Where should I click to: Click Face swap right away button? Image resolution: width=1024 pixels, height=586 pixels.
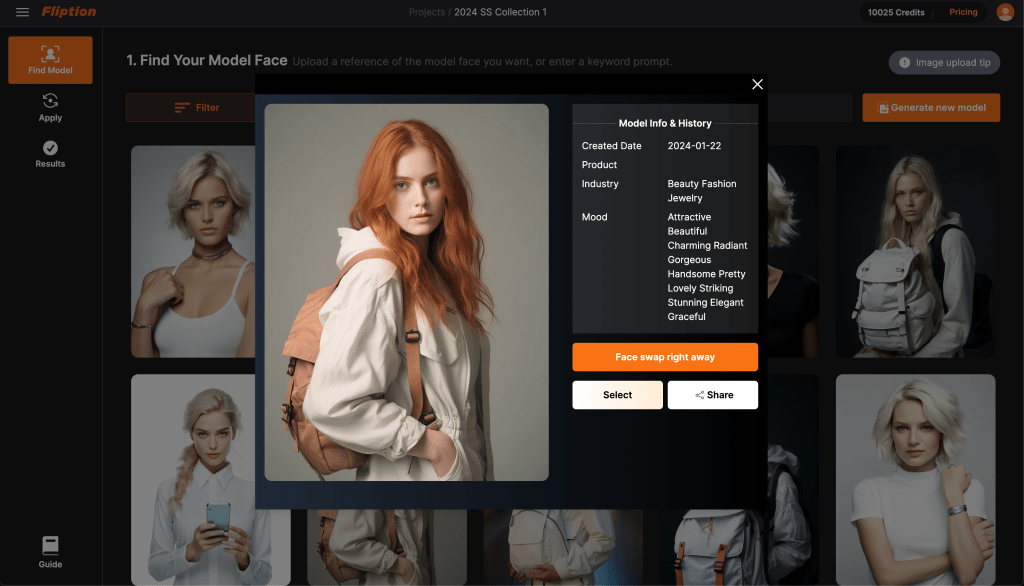[x=665, y=357]
